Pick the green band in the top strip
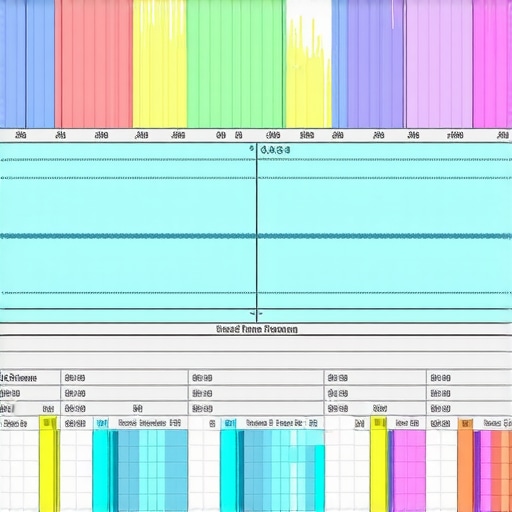 click(235, 63)
